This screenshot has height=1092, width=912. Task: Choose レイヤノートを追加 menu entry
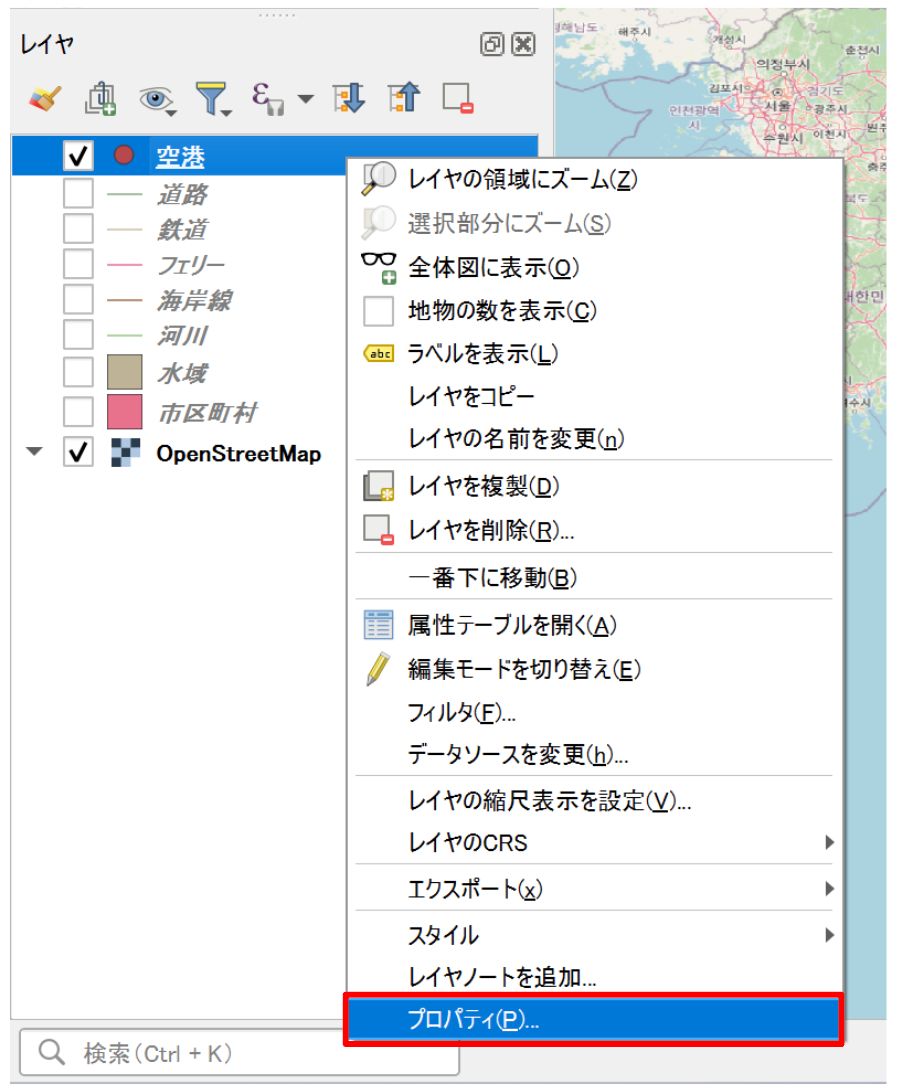coord(595,977)
